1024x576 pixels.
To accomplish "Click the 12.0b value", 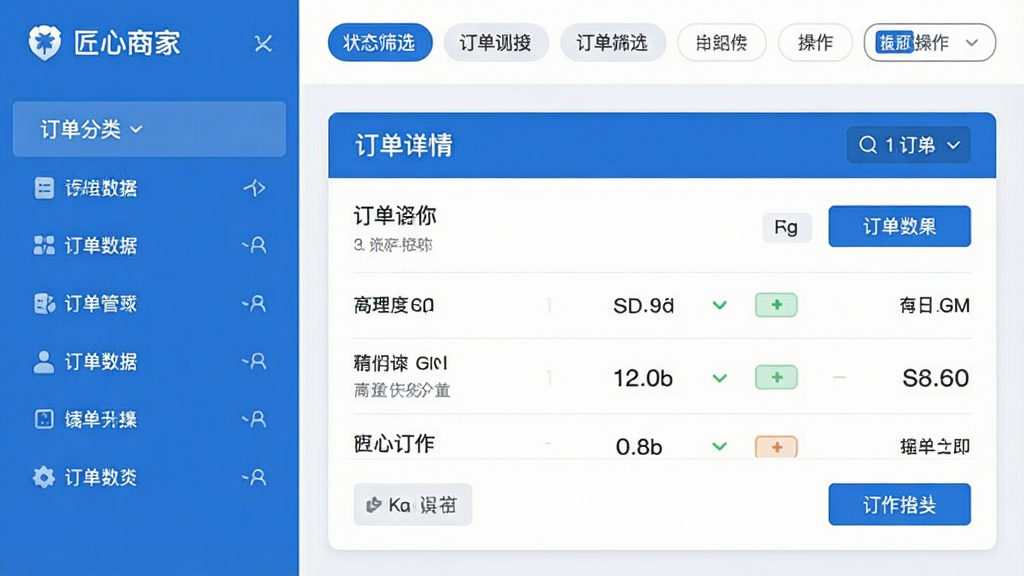I will pyautogui.click(x=643, y=378).
